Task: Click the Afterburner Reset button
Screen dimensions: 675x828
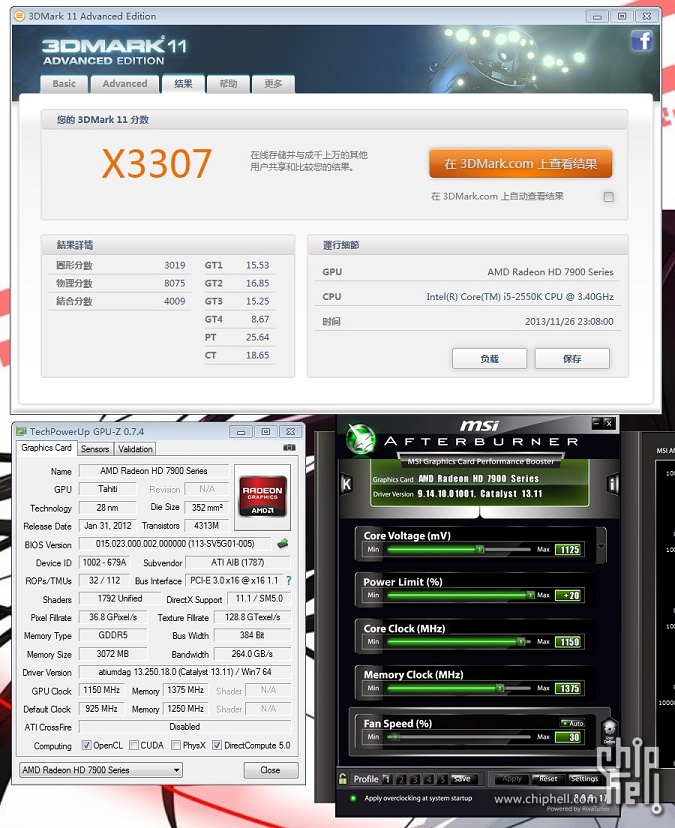Action: pyautogui.click(x=548, y=779)
